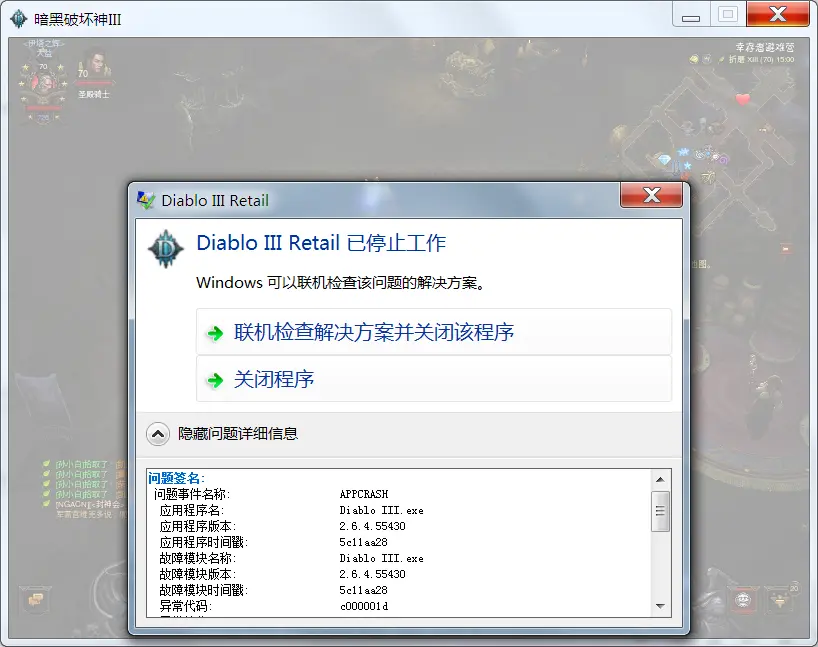Click the APPCRASH value text
The image size is (818, 647).
pyautogui.click(x=364, y=494)
